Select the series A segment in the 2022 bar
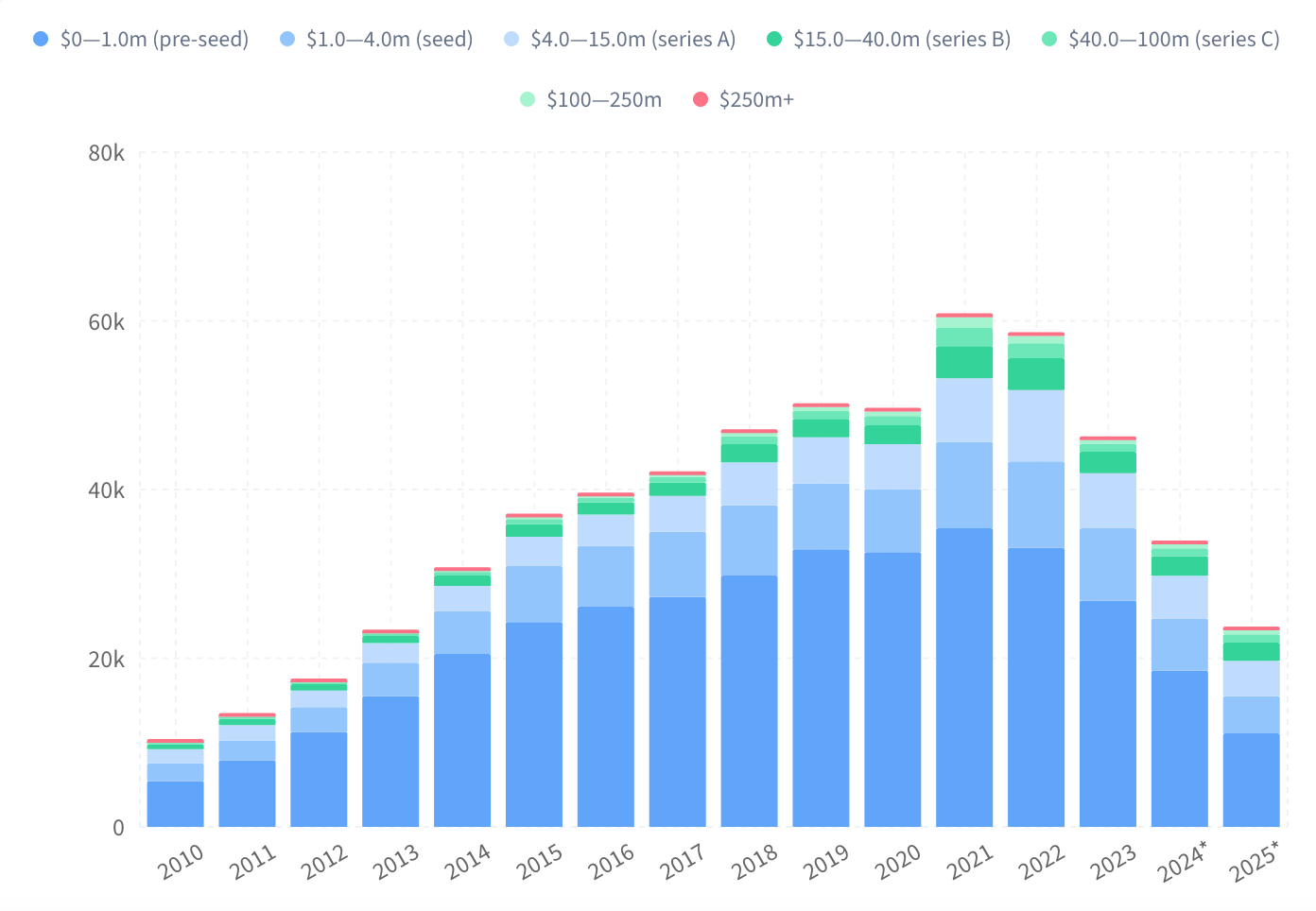This screenshot has height=911, width=1316. pyautogui.click(x=1036, y=425)
